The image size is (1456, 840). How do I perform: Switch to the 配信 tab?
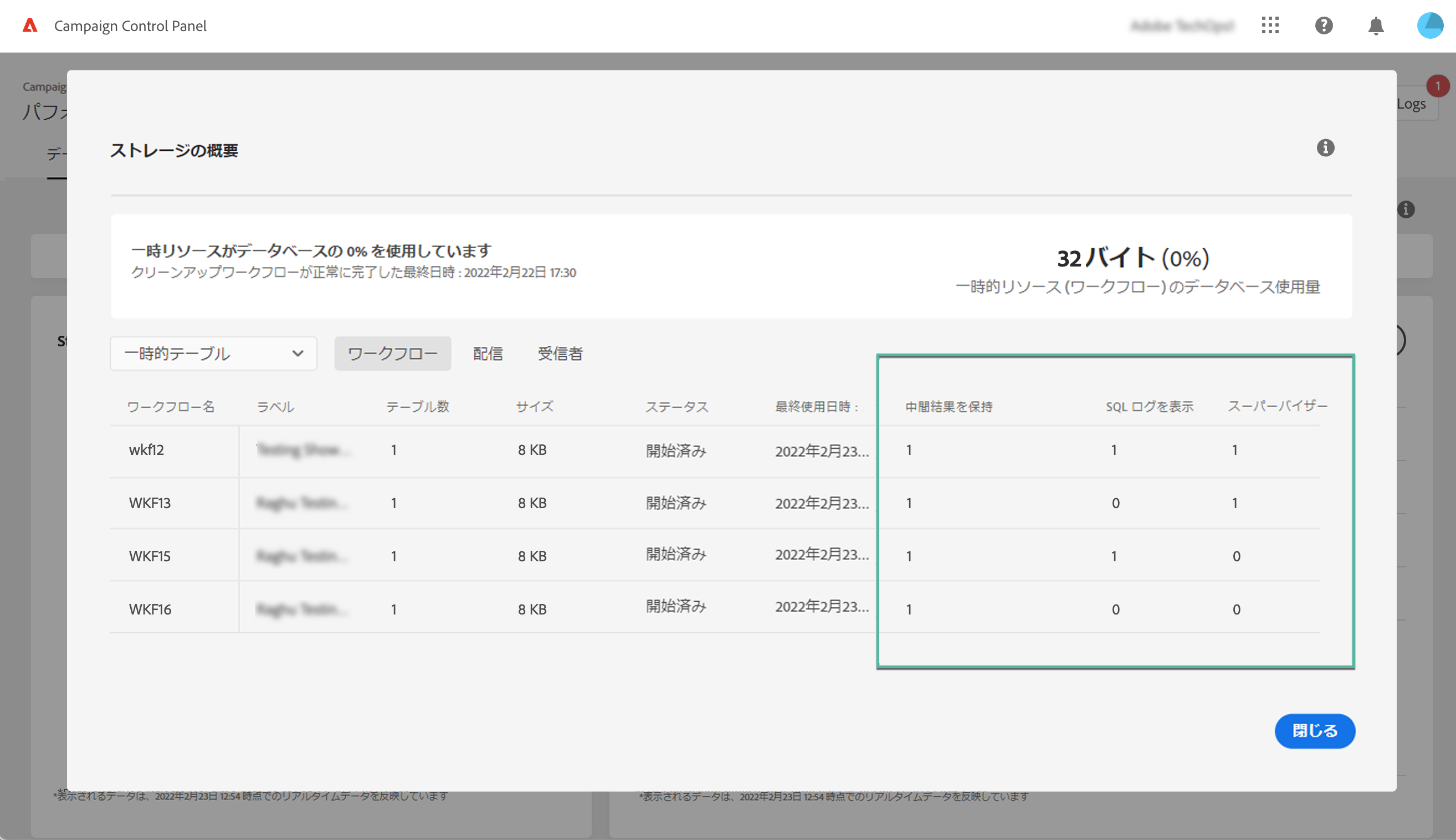pyautogui.click(x=488, y=353)
